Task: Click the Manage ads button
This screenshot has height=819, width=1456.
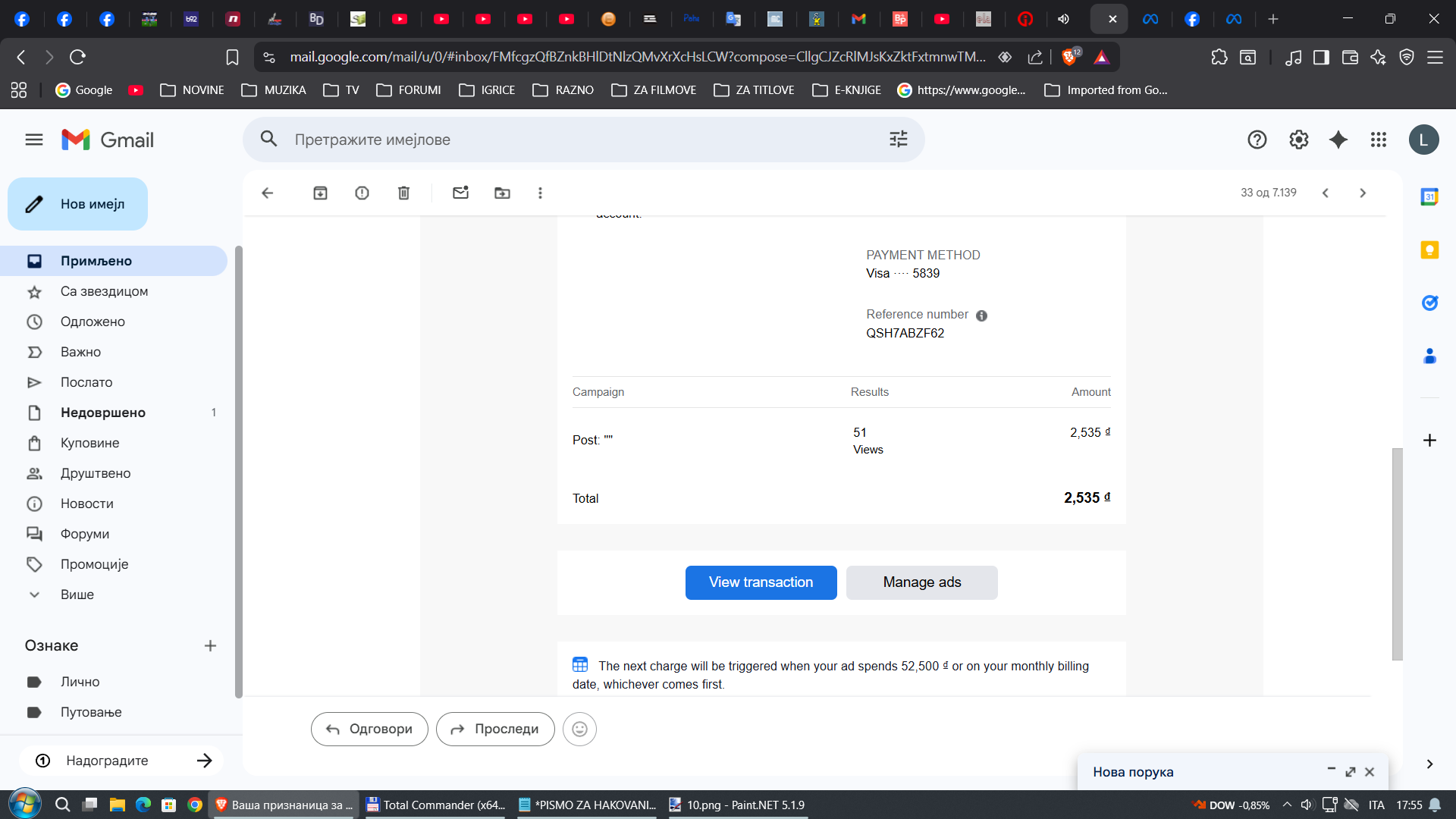Action: (x=921, y=582)
